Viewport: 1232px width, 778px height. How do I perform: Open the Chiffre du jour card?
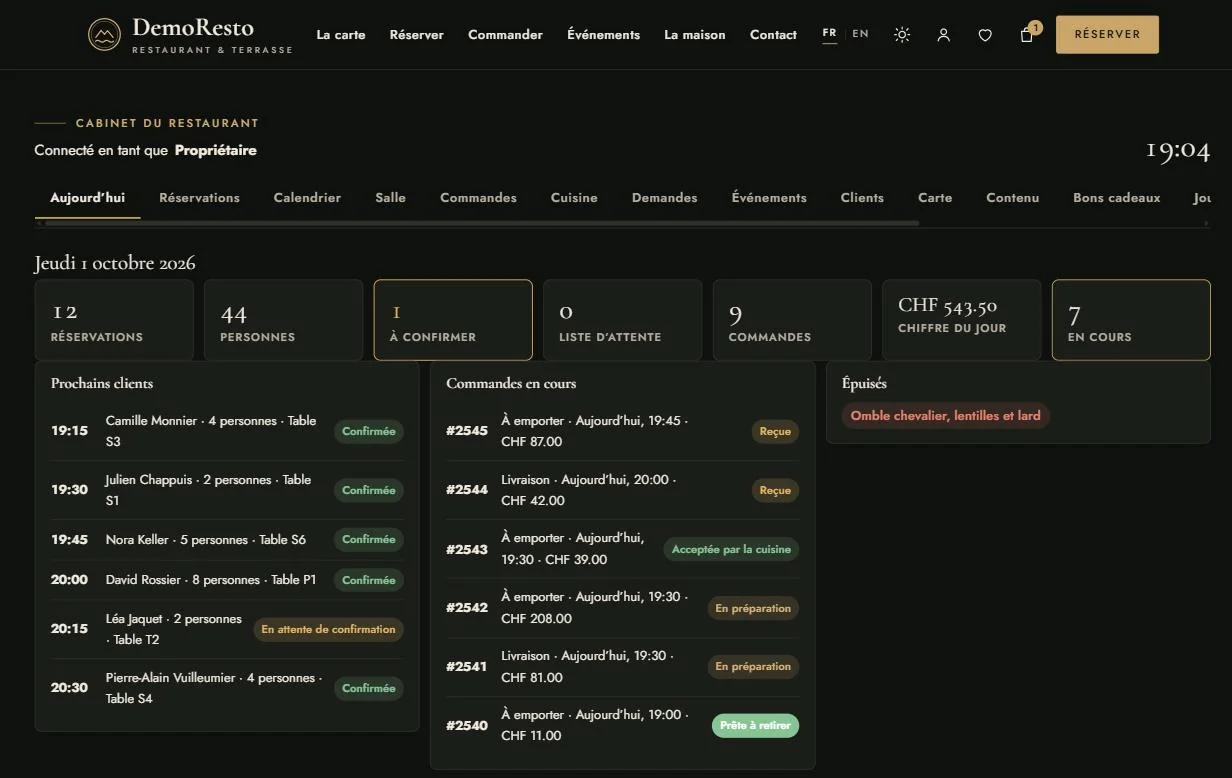tap(961, 320)
